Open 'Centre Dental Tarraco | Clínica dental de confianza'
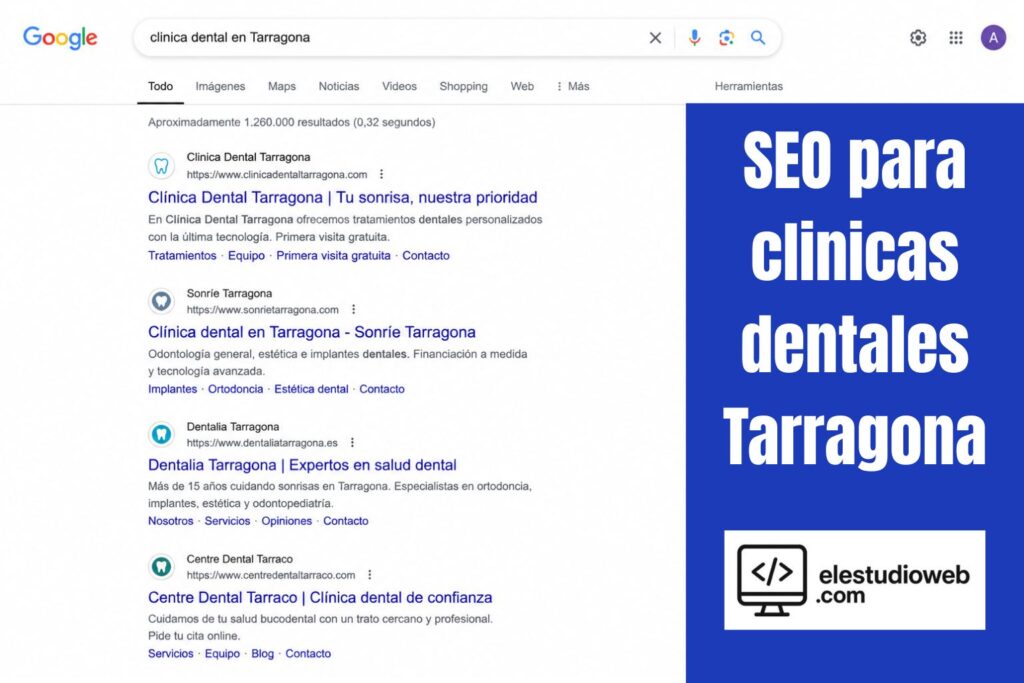The height and width of the screenshot is (683, 1024). (320, 597)
